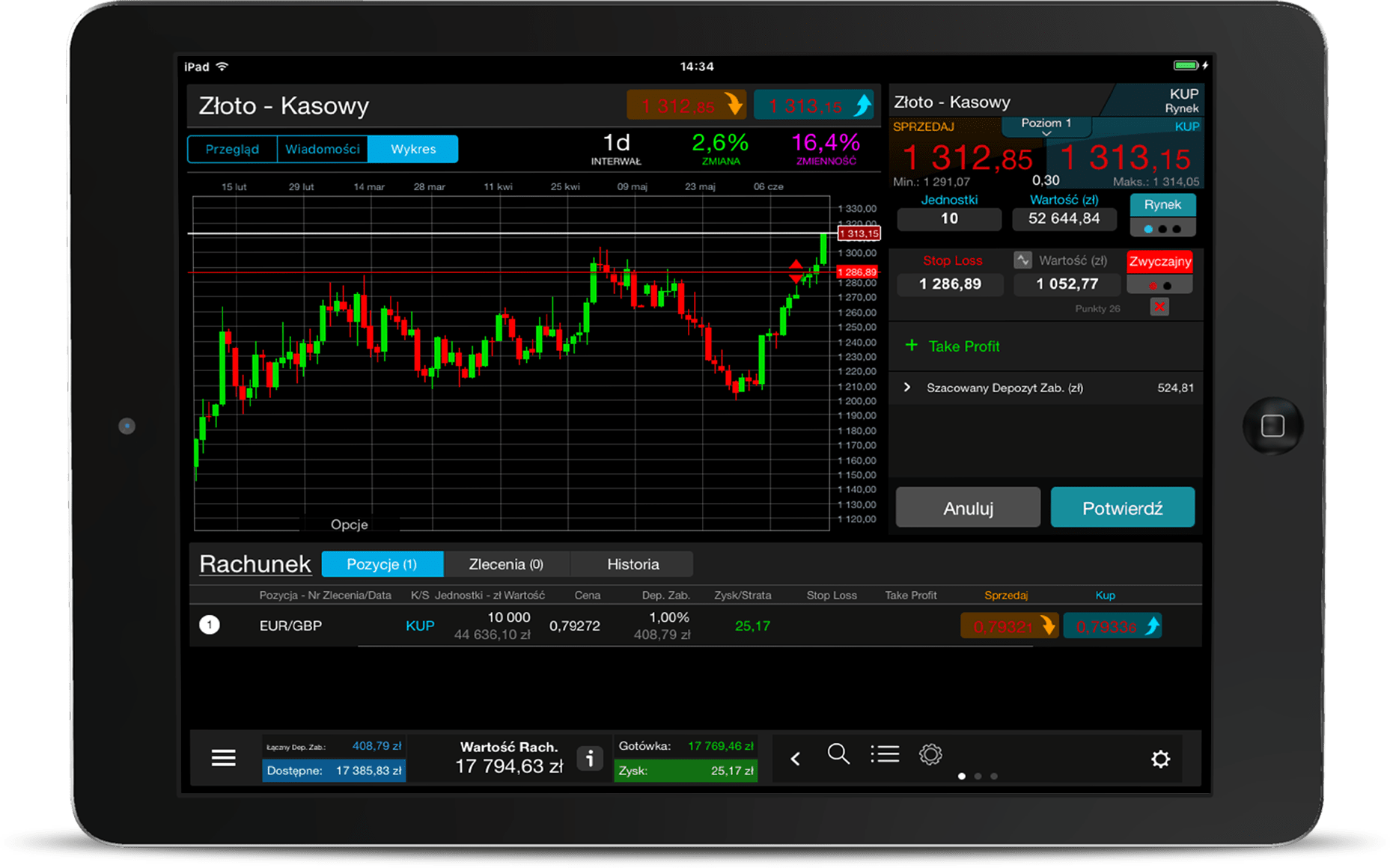Viewport: 1390px width, 868px height.
Task: Tap the Wi-Fi icon in the status bar
Action: pos(222,66)
